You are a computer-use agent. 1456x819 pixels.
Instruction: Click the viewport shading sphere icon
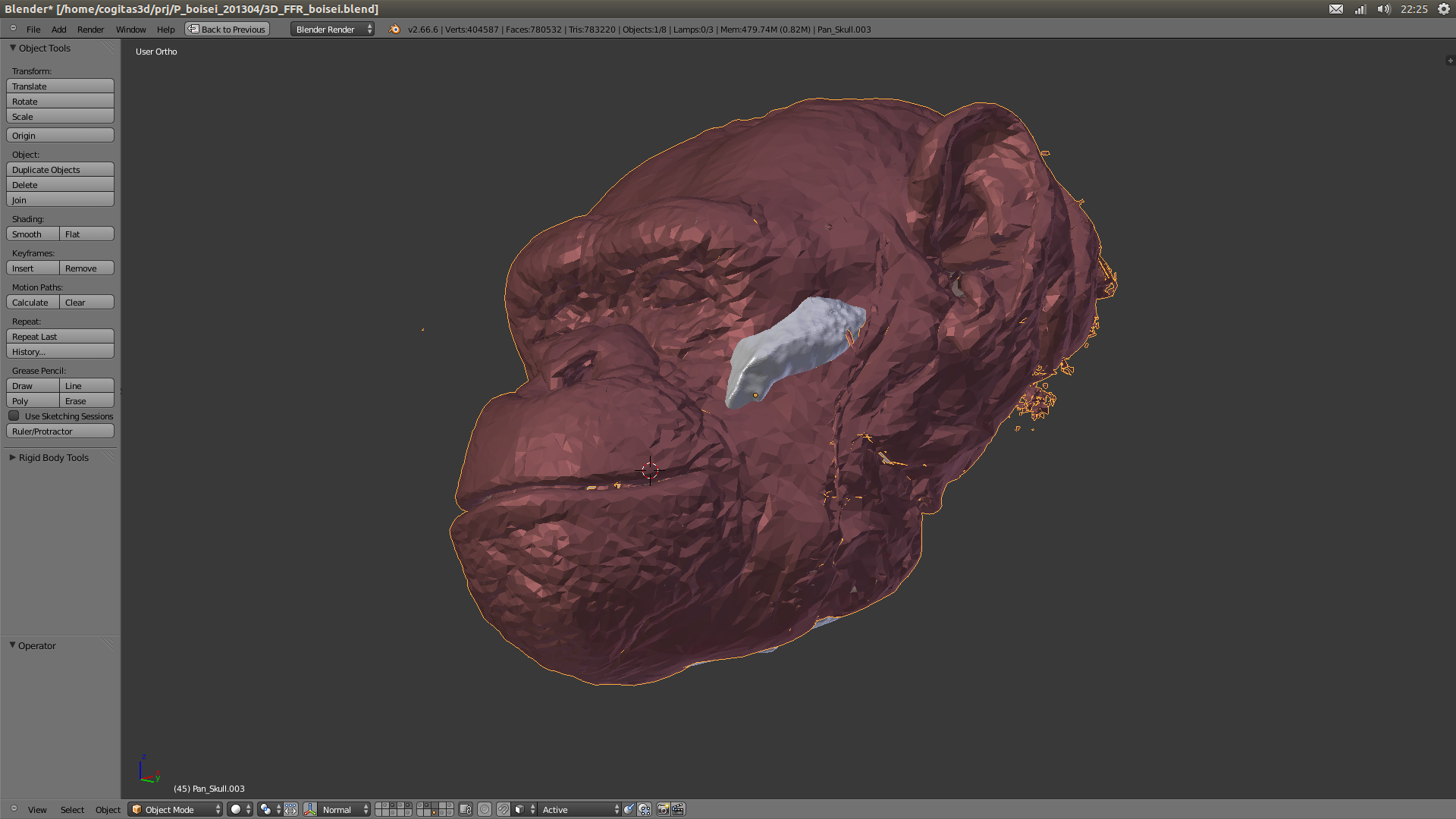pos(236,809)
